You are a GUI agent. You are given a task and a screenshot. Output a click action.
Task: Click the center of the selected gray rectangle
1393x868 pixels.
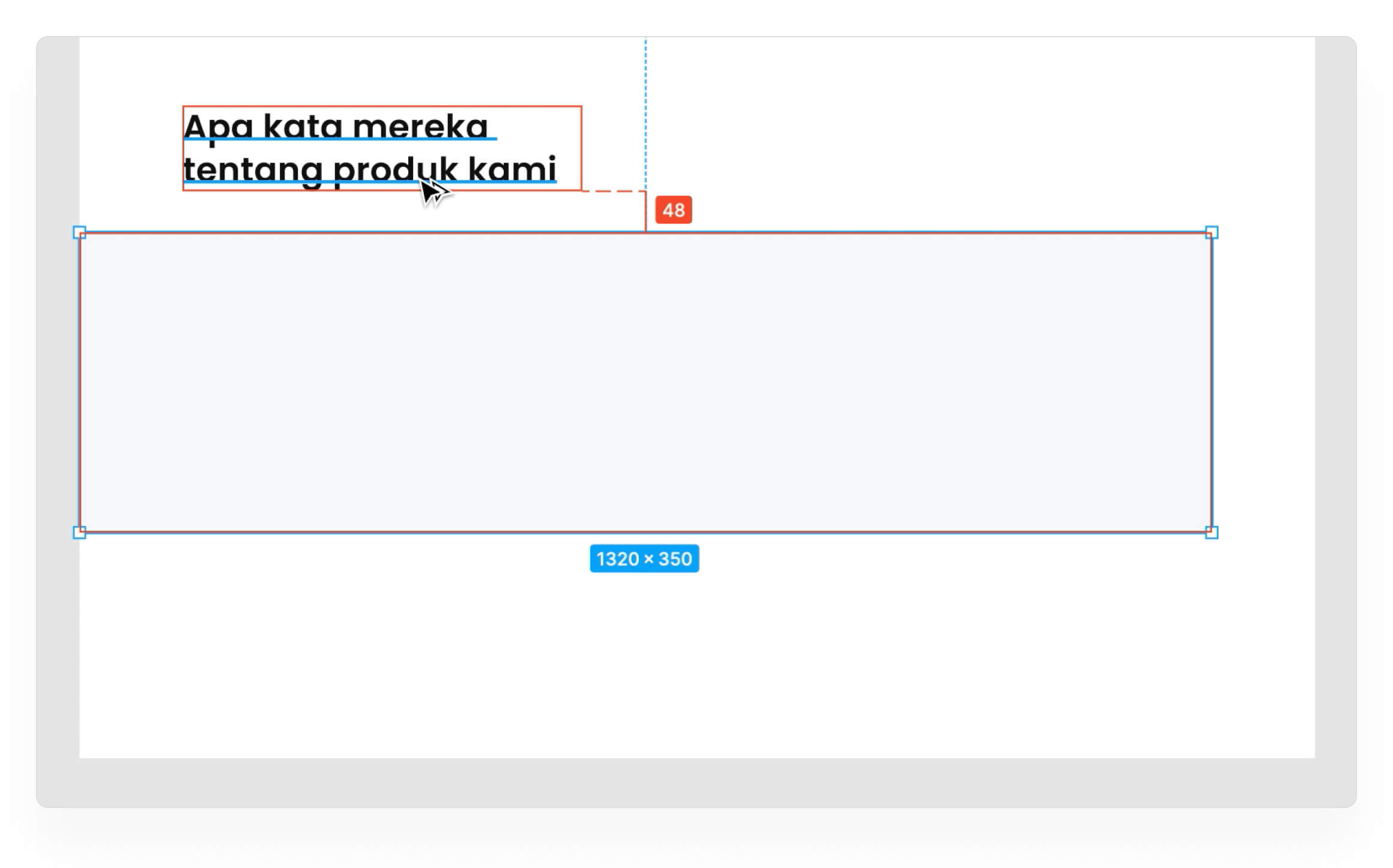pos(645,382)
